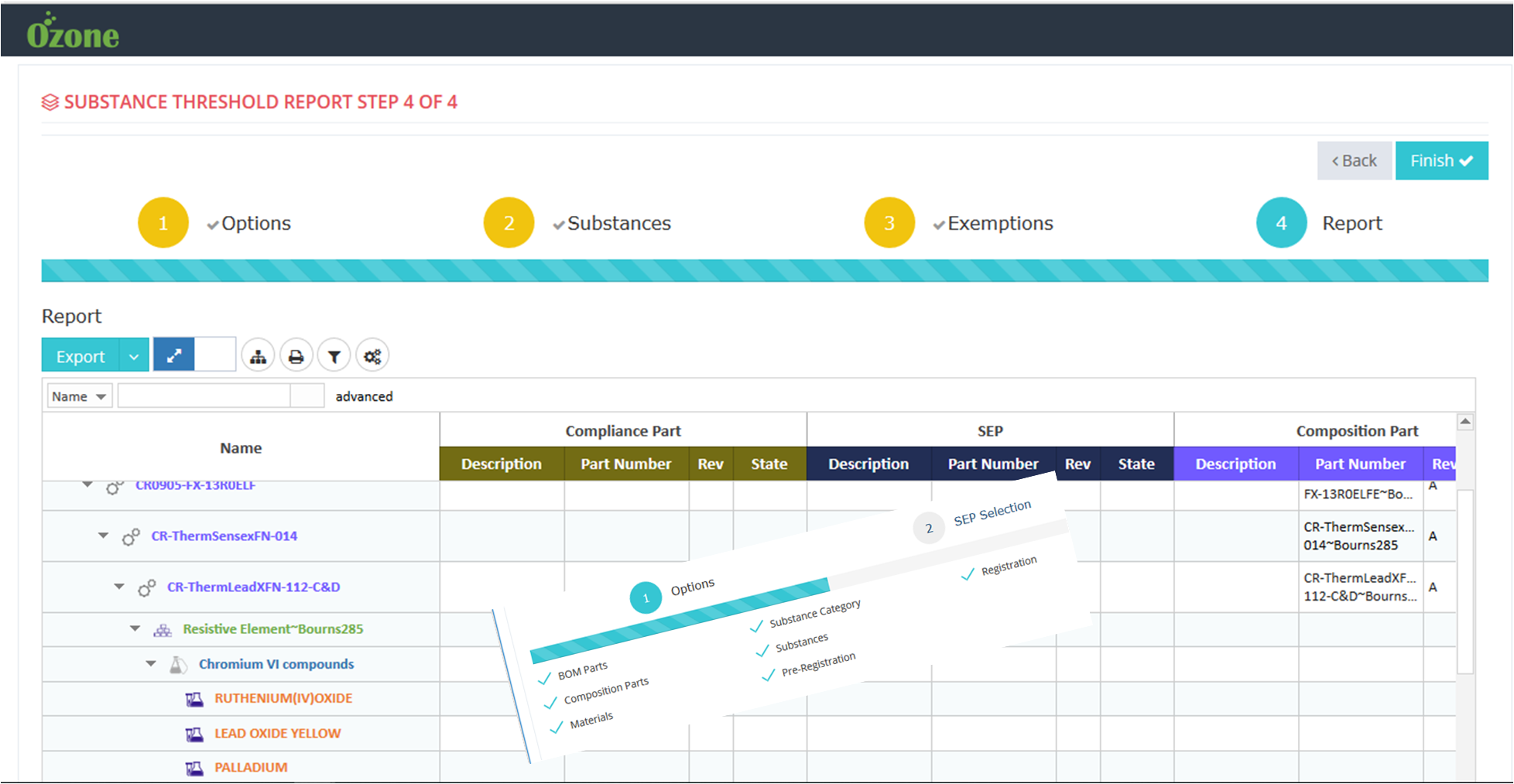Click beaker icon beside LEAD OXIDE YELLOW
Viewport: 1514px width, 784px height.
[x=194, y=734]
